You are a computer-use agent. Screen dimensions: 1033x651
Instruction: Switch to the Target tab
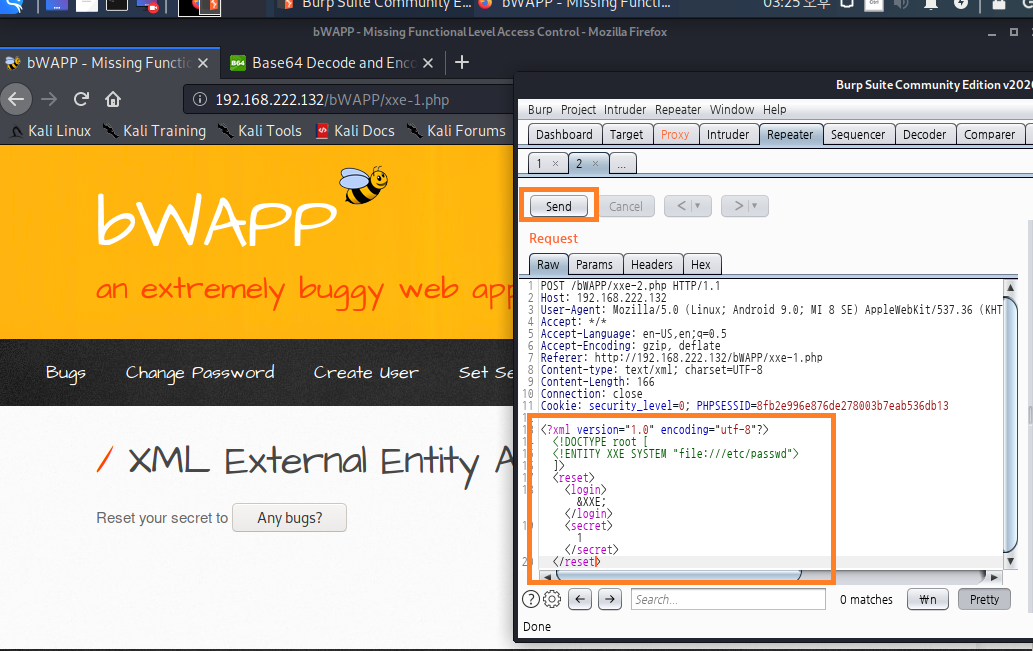pos(626,134)
